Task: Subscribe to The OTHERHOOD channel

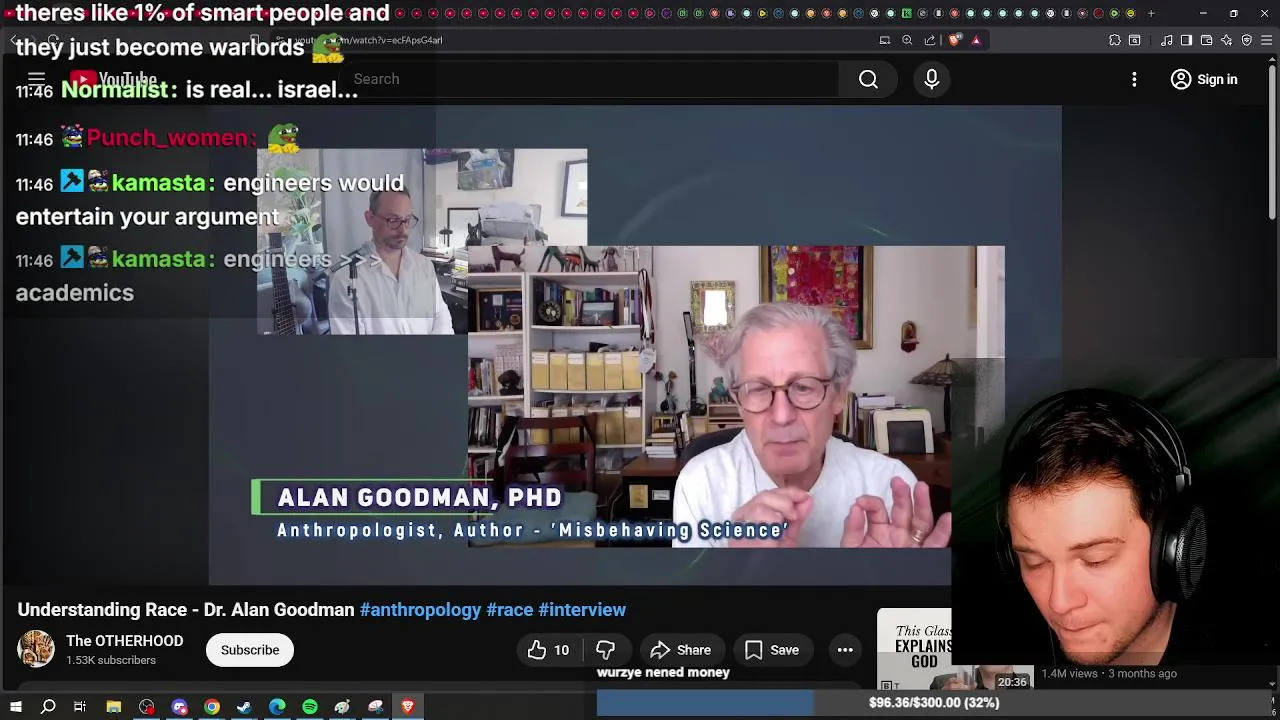Action: [x=250, y=650]
